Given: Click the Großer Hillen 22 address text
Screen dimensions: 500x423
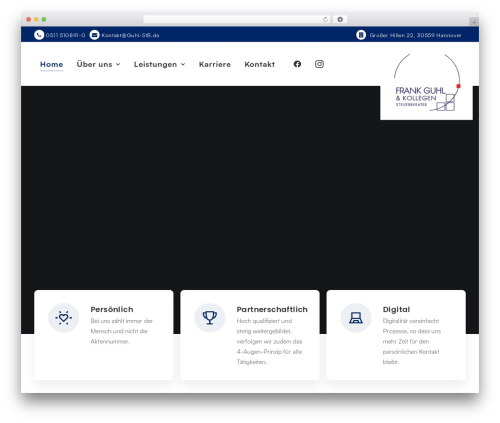Looking at the screenshot, I should point(415,35).
